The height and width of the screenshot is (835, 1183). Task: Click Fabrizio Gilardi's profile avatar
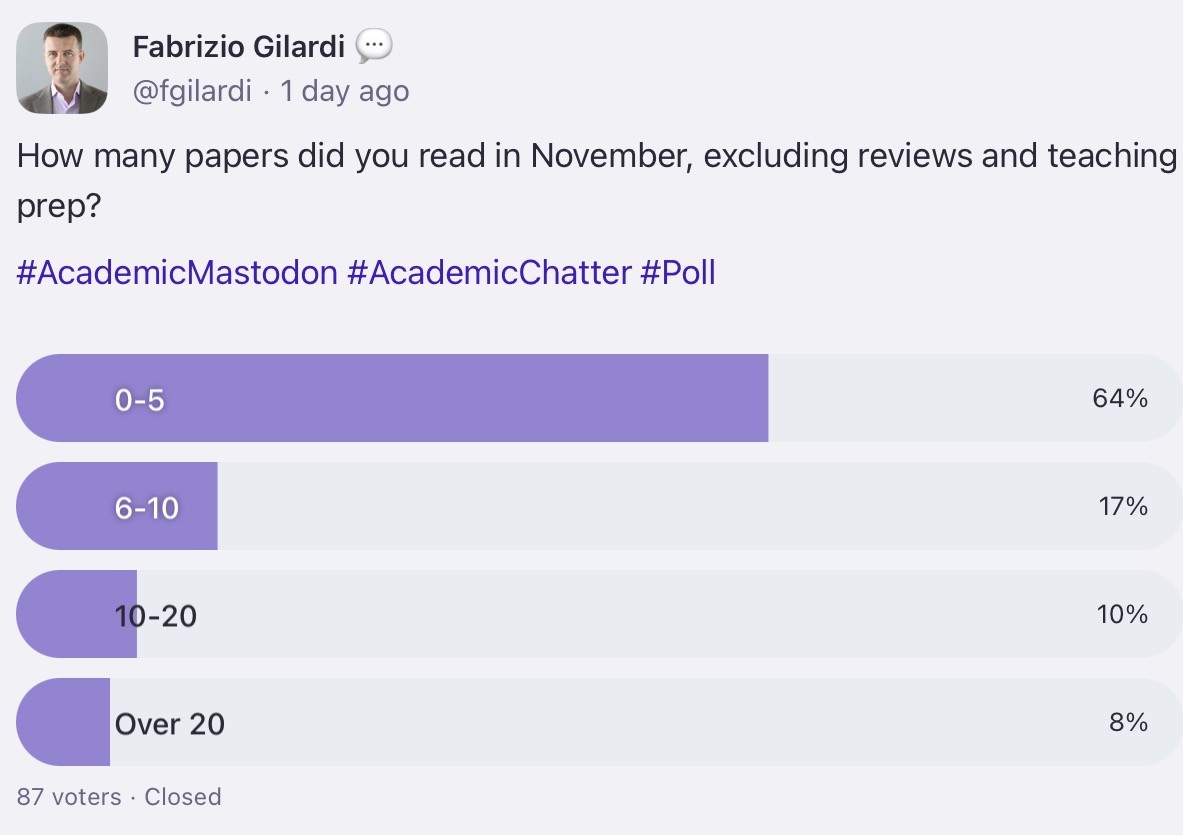[62, 68]
